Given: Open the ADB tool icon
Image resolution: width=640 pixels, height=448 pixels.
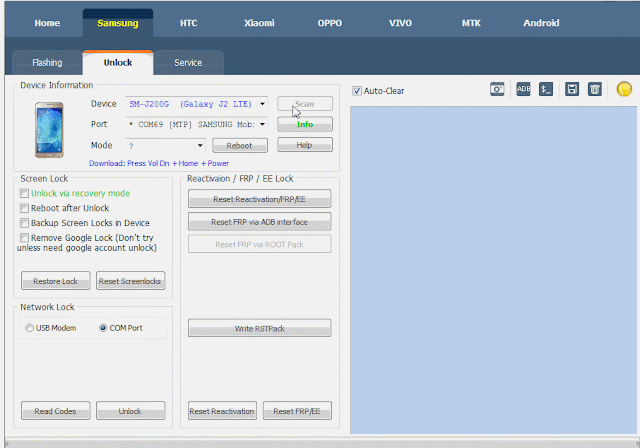Looking at the screenshot, I should coord(523,89).
